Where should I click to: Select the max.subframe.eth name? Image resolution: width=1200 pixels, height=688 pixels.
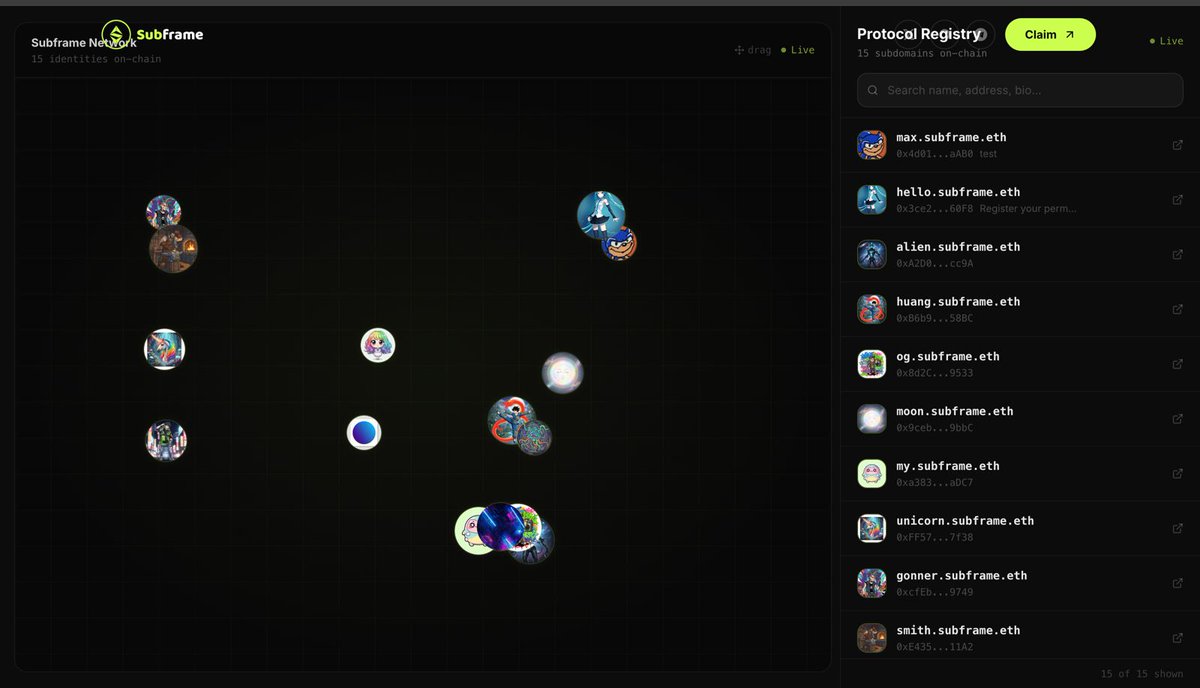coord(951,137)
